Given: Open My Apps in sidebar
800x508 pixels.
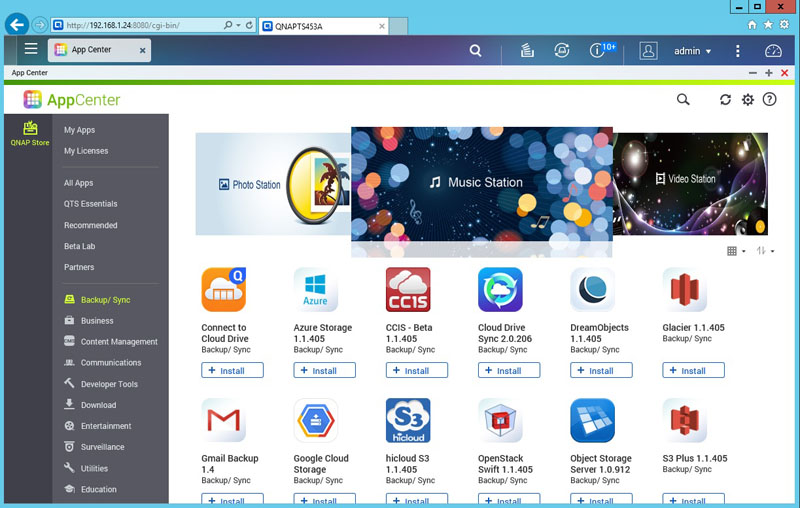Looking at the screenshot, I should tap(79, 130).
